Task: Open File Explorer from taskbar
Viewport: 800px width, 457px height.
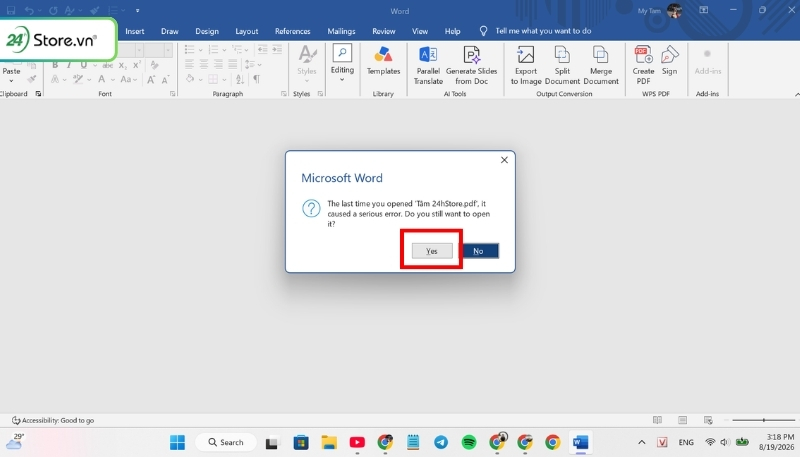Action: pos(329,442)
